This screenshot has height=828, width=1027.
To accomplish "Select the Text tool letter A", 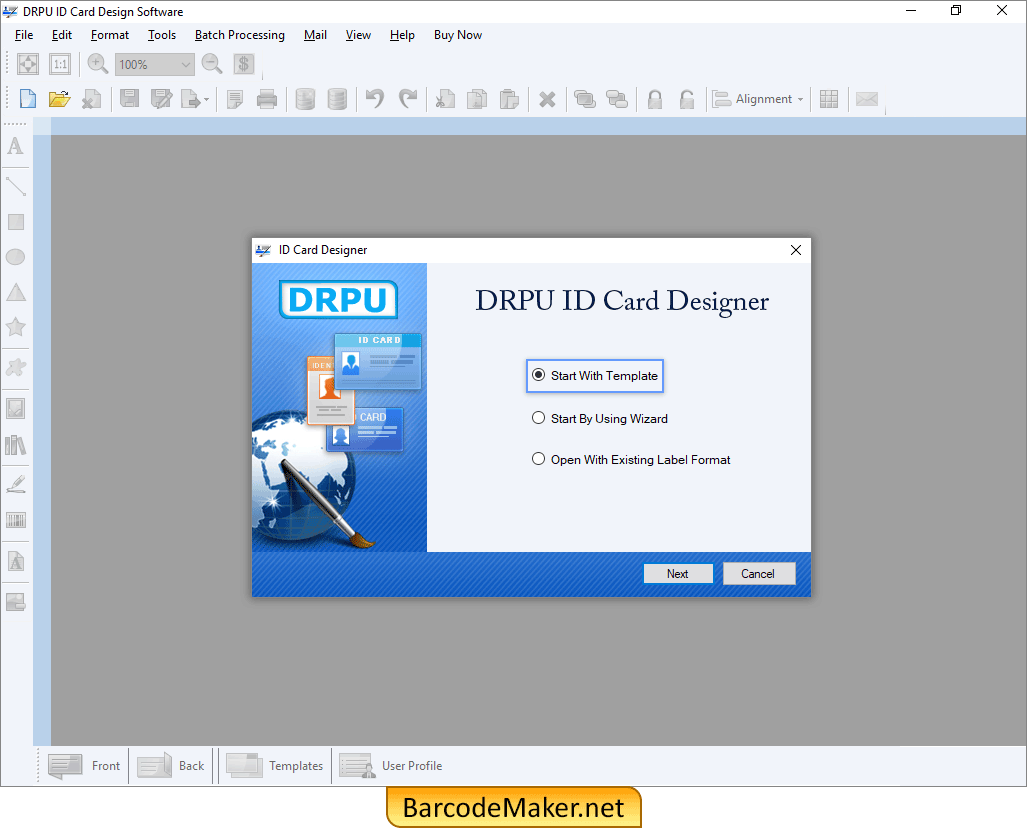I will [16, 146].
